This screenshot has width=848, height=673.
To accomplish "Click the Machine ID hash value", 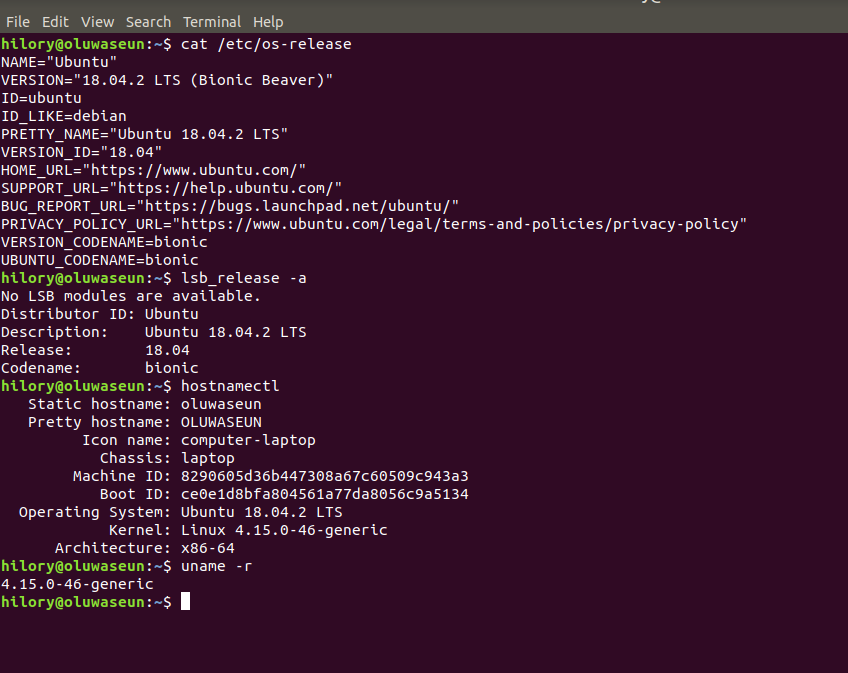I will click(324, 476).
